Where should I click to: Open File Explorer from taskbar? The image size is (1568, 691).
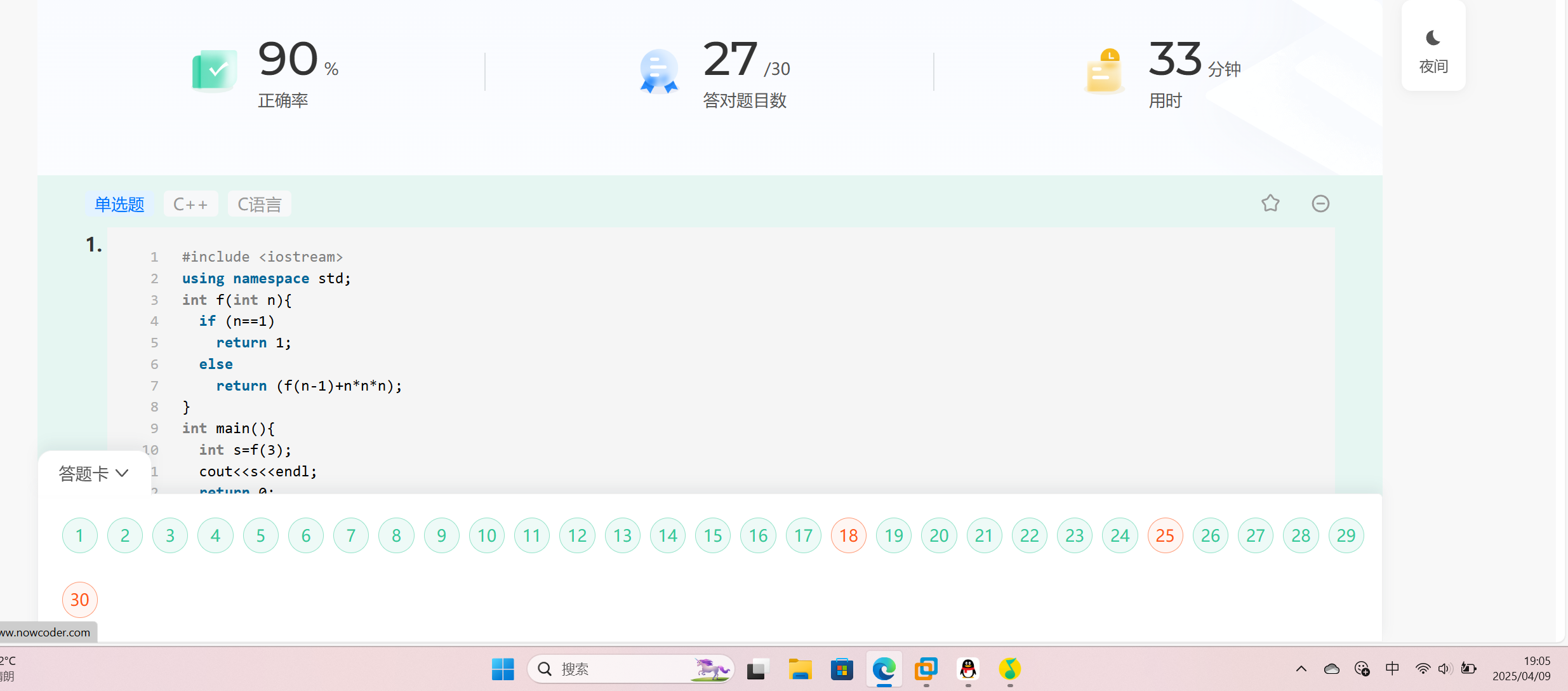[x=800, y=669]
